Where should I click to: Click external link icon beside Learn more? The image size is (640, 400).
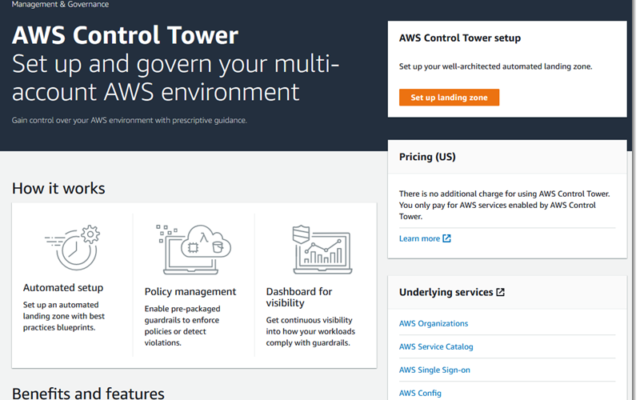click(447, 238)
